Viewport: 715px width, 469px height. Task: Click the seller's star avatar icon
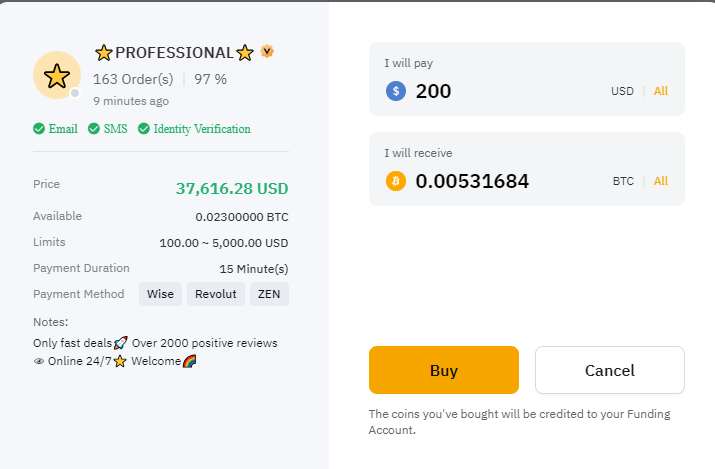coord(57,75)
